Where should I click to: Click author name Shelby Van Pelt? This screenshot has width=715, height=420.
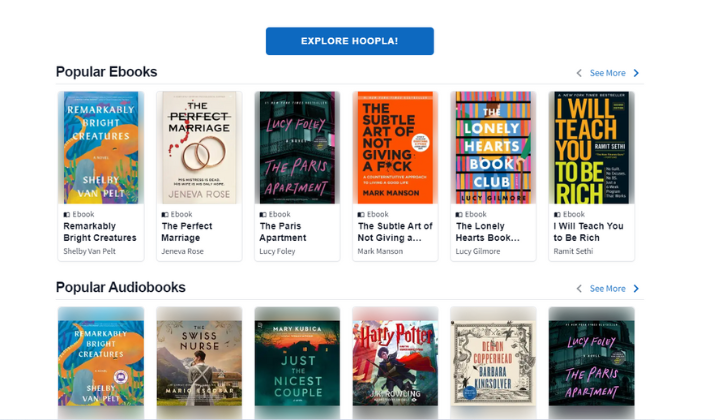pos(89,251)
